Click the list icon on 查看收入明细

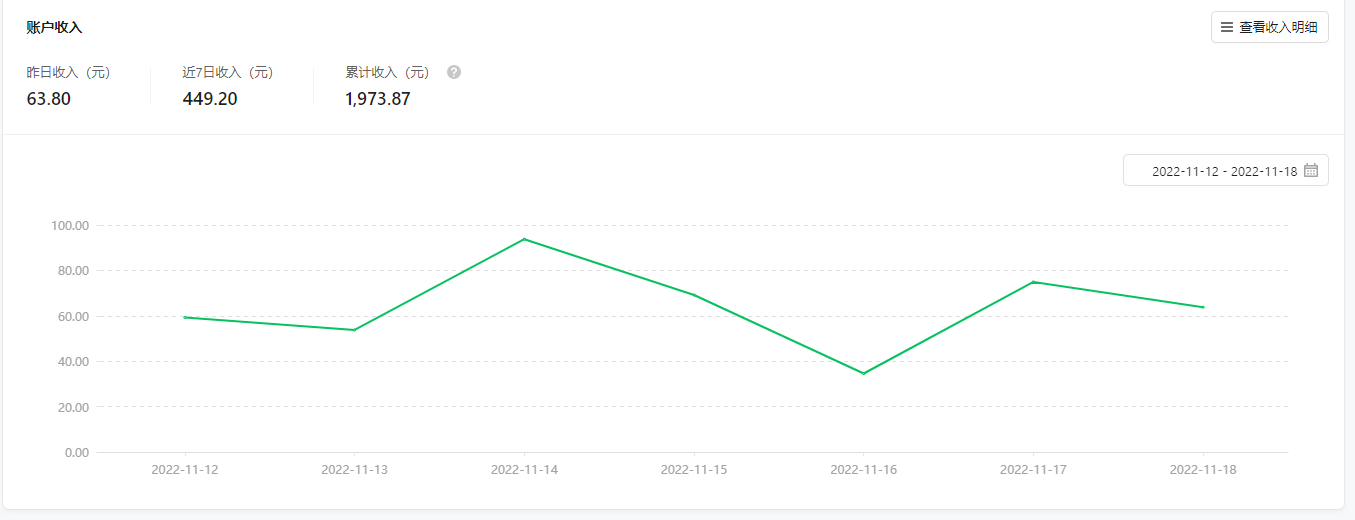(x=1227, y=28)
